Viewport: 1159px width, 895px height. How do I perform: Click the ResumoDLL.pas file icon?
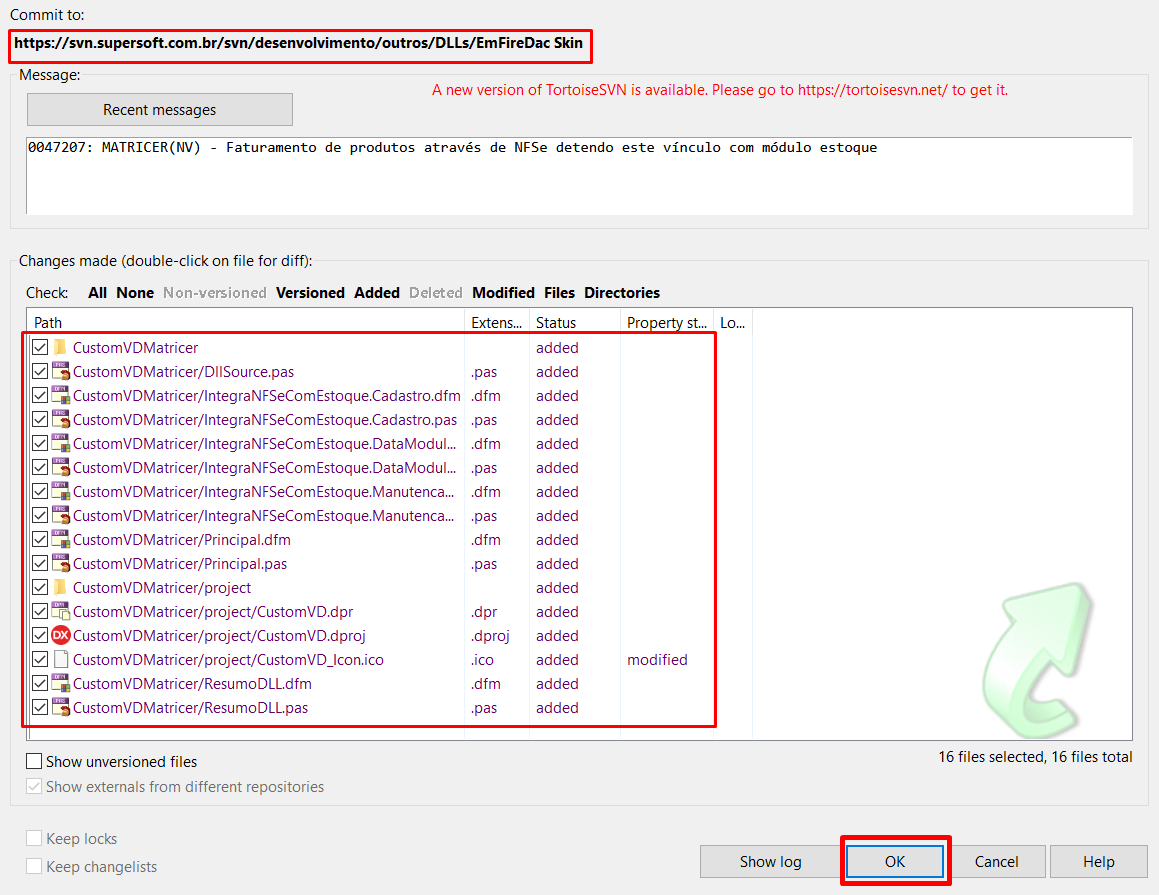pos(60,708)
